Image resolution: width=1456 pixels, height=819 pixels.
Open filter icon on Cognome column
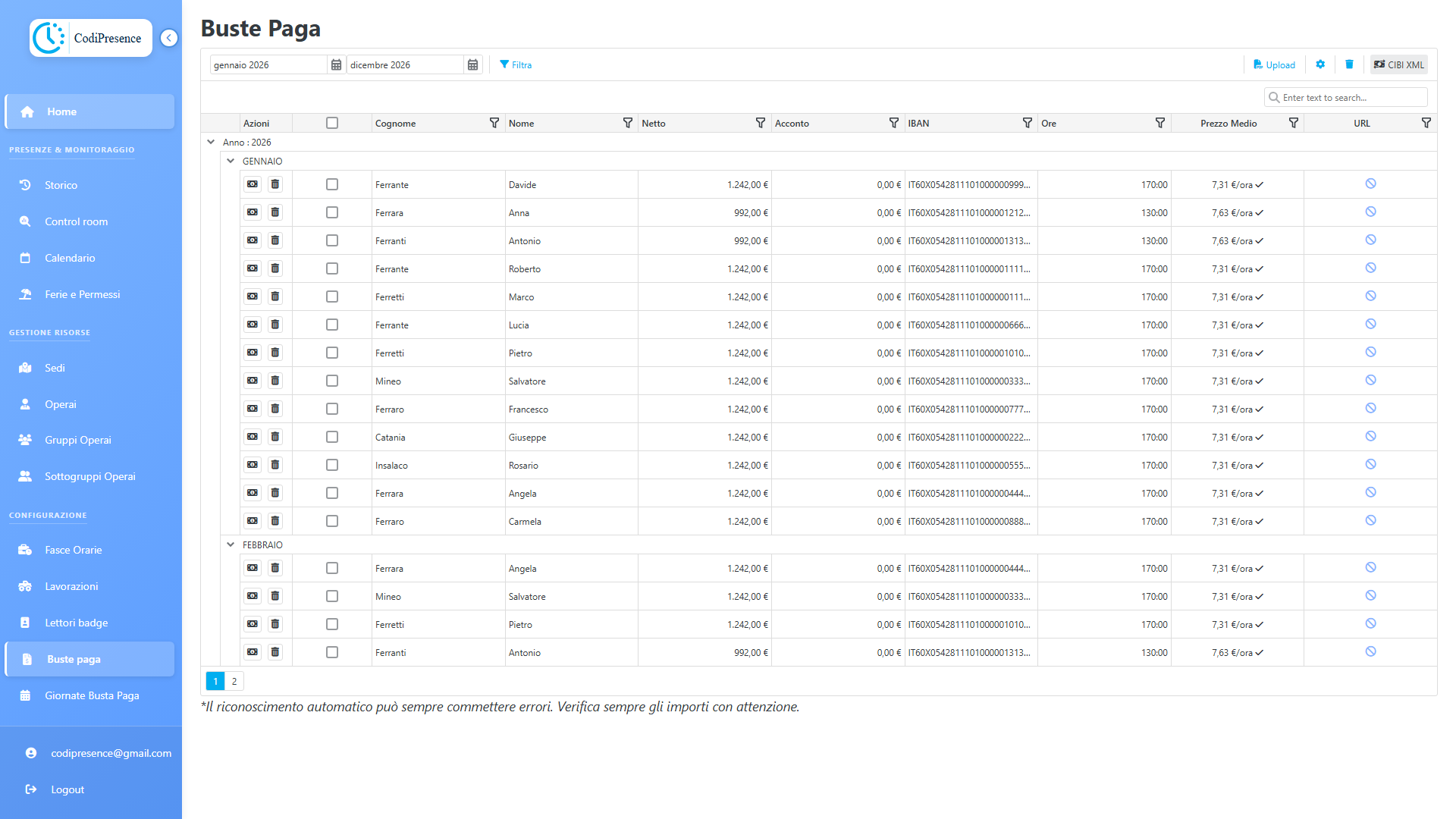pyautogui.click(x=494, y=123)
